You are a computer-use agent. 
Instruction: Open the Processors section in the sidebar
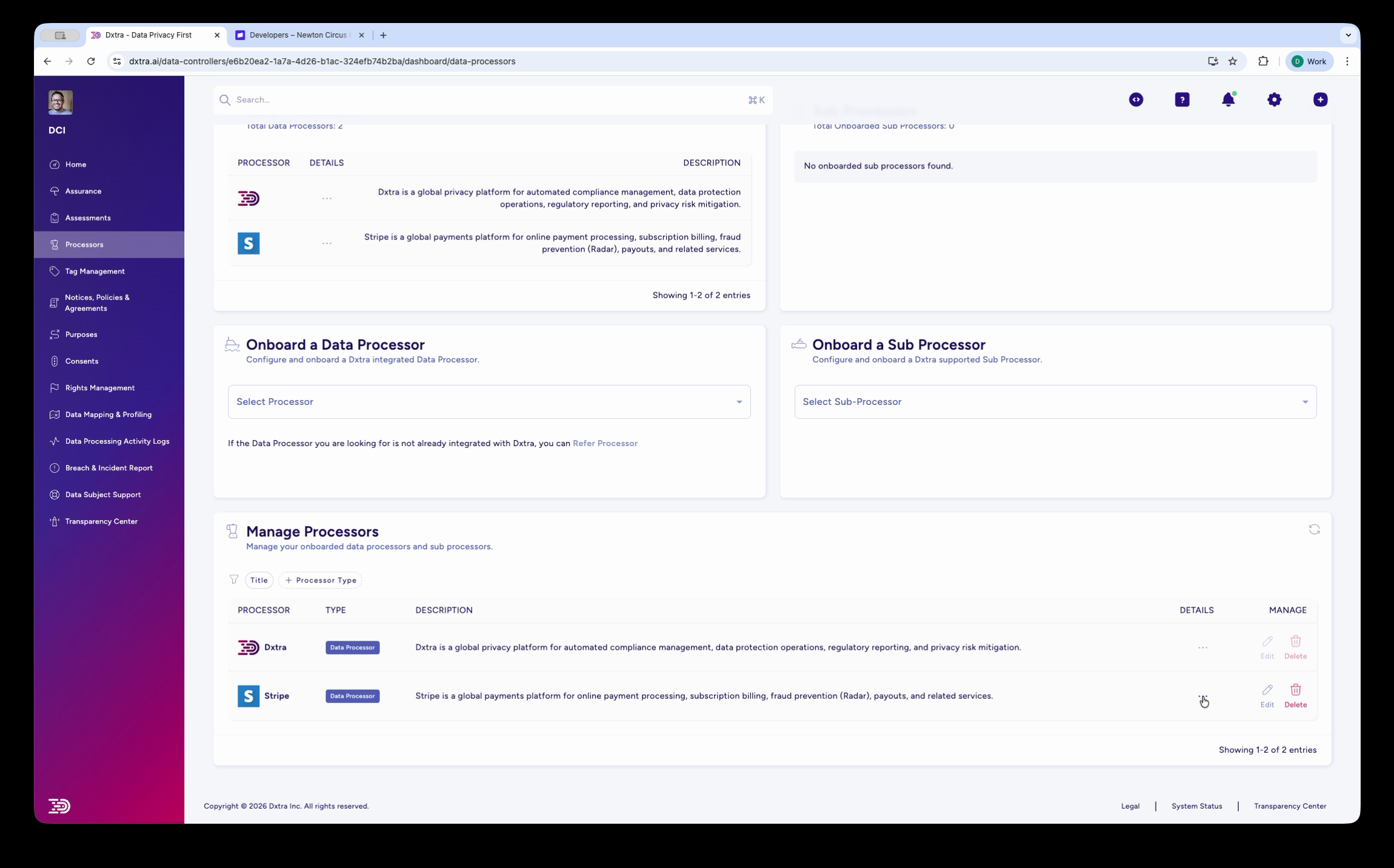pyautogui.click(x=84, y=244)
